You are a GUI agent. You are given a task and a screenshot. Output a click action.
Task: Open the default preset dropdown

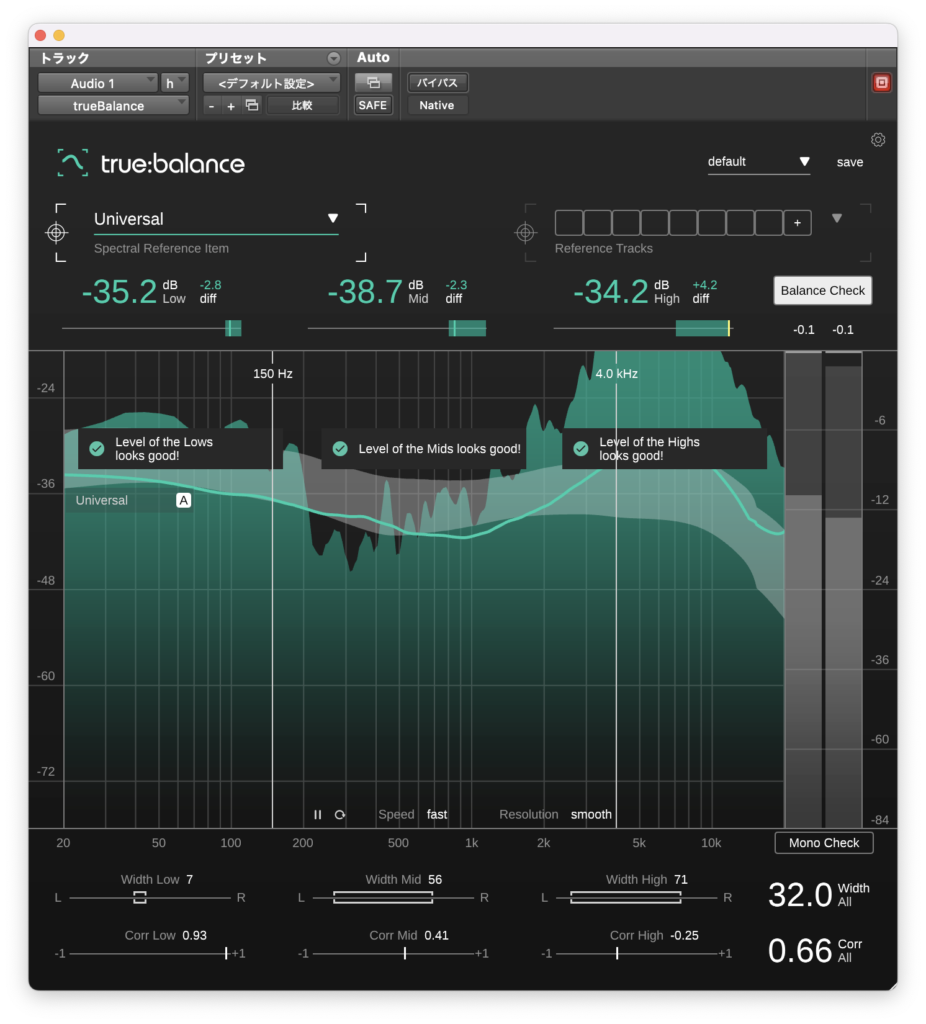759,162
